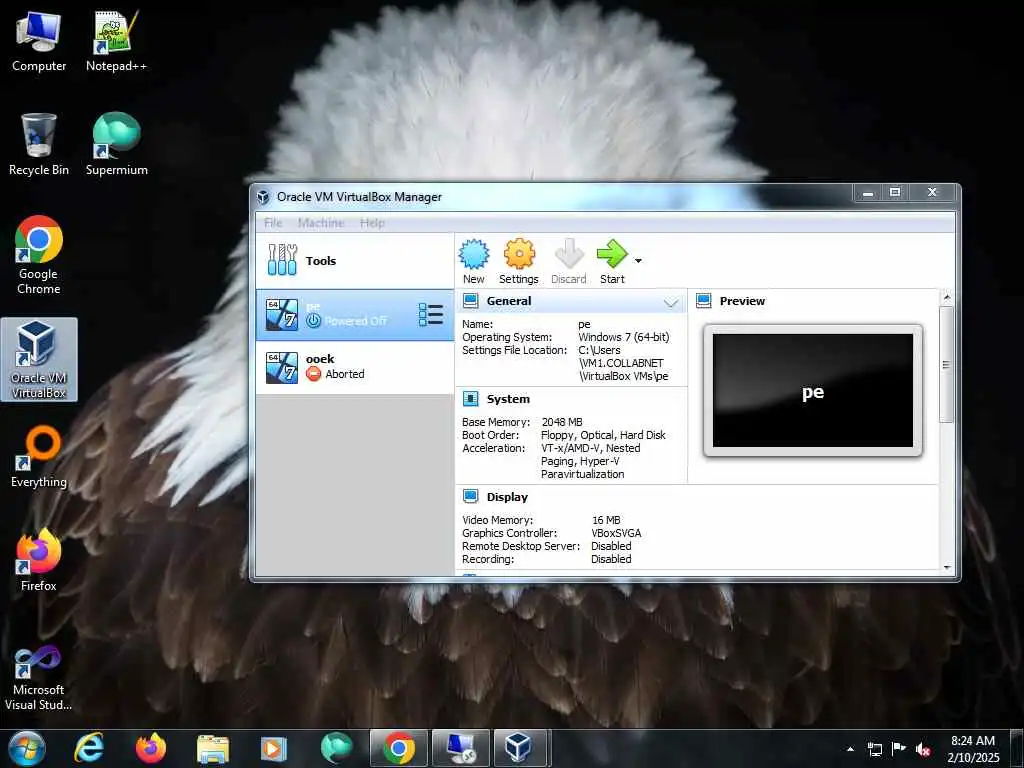
Task: Open the Supermium desktop shortcut
Action: (x=116, y=145)
